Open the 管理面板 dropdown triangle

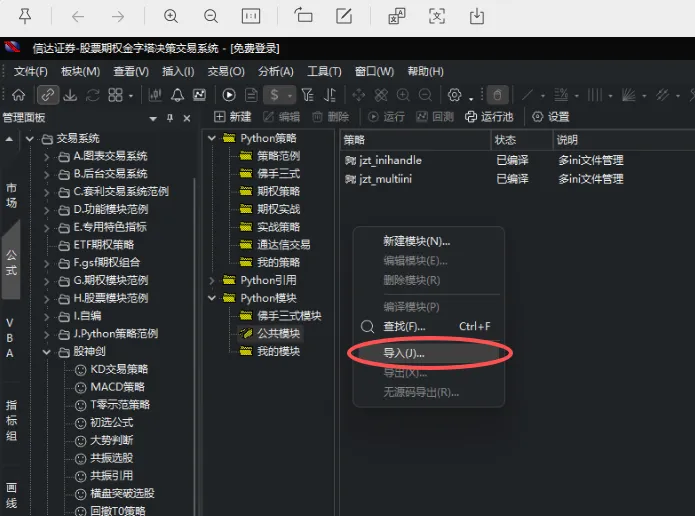pos(153,119)
